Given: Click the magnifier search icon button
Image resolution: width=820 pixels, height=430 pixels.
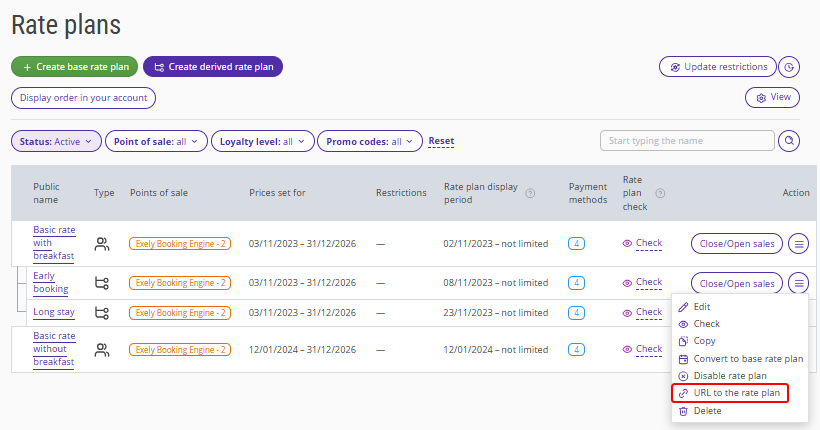Looking at the screenshot, I should tap(789, 141).
